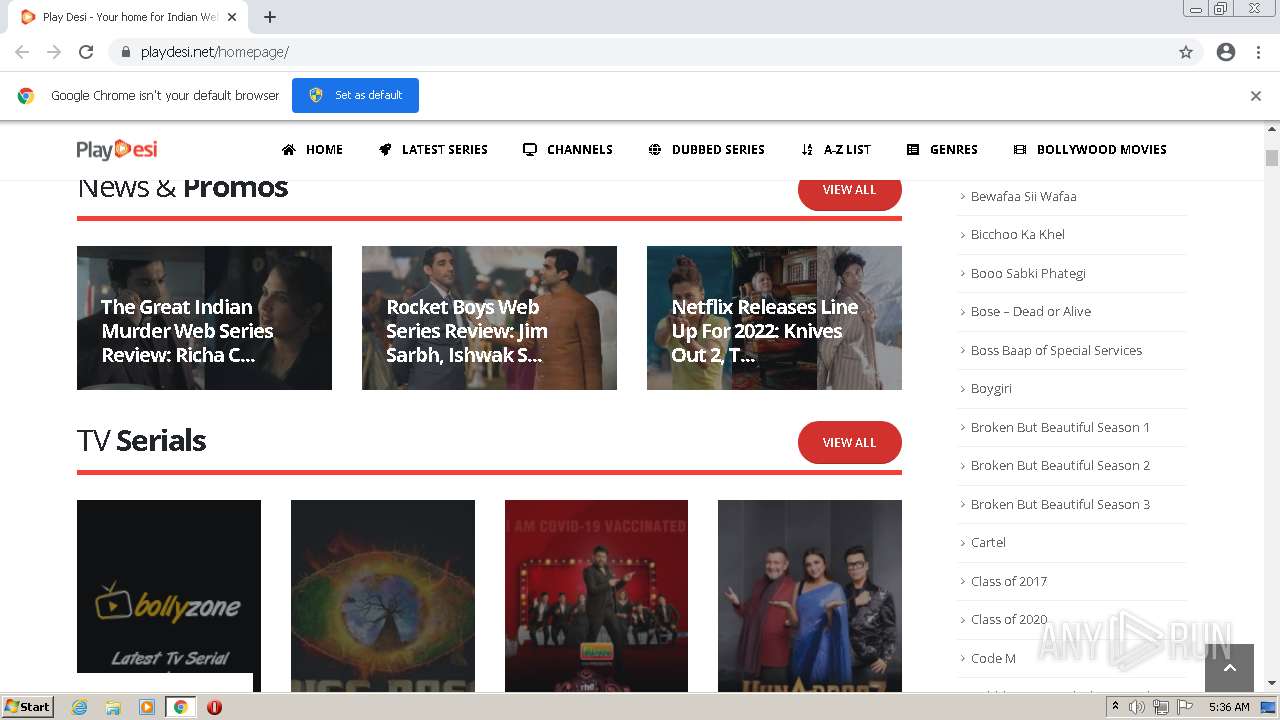Reload the page

tap(86, 52)
